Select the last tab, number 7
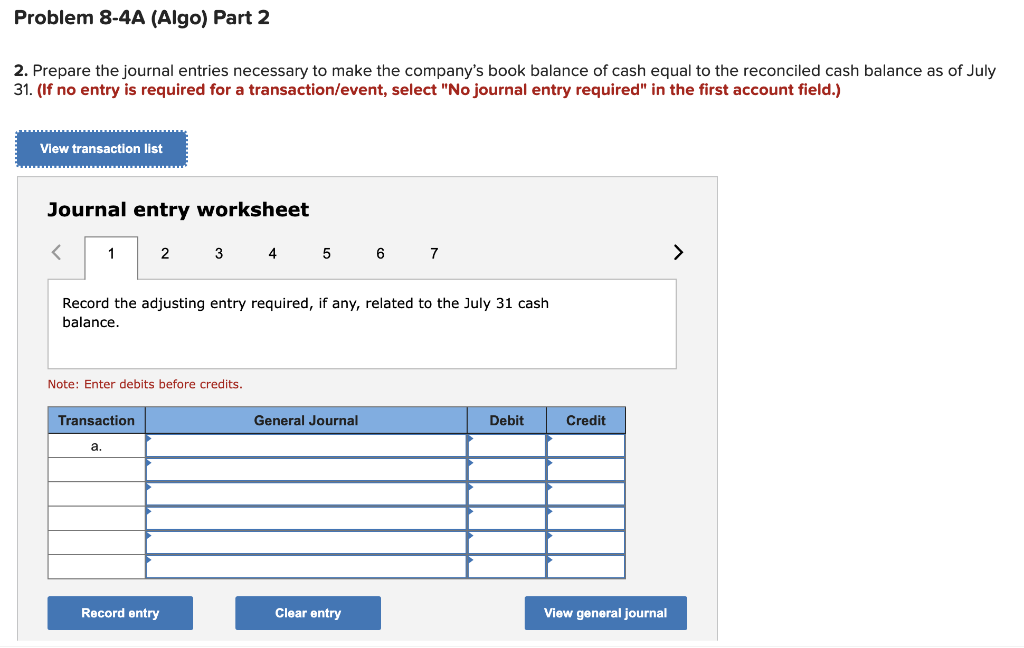This screenshot has height=648, width=1024. (434, 254)
